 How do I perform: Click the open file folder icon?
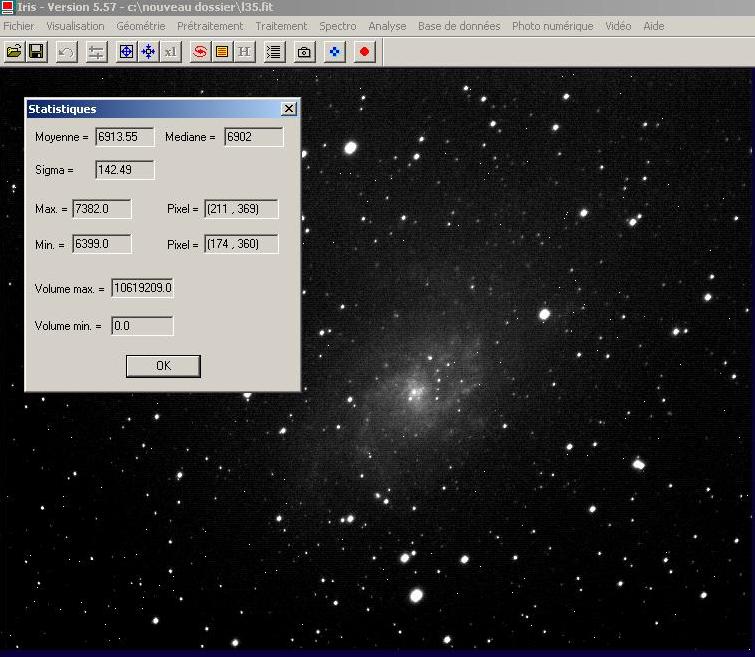[14, 51]
